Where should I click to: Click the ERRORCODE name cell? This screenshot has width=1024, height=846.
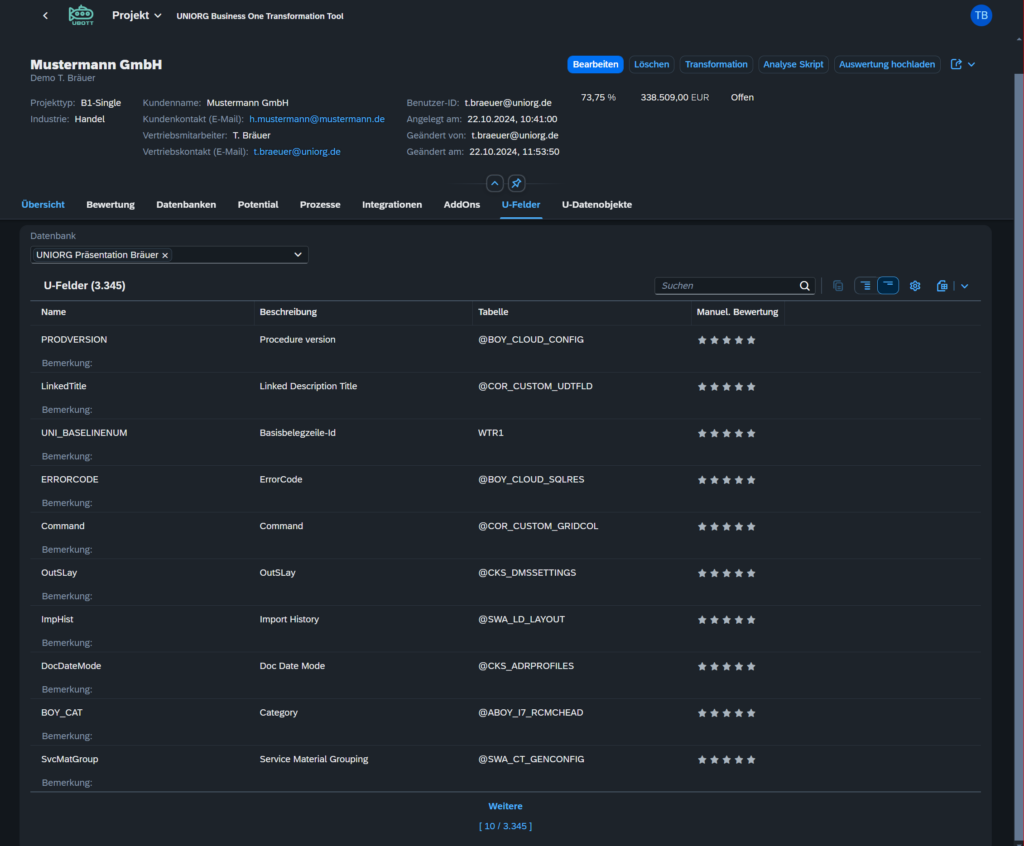70,480
